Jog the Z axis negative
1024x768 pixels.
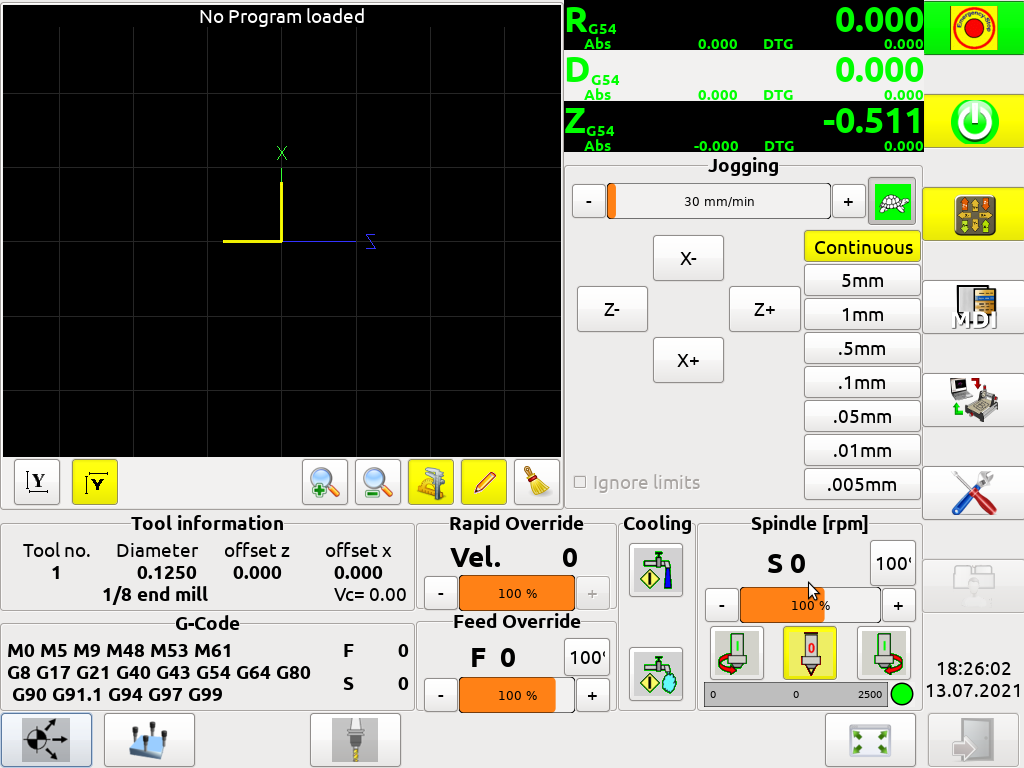tap(611, 309)
